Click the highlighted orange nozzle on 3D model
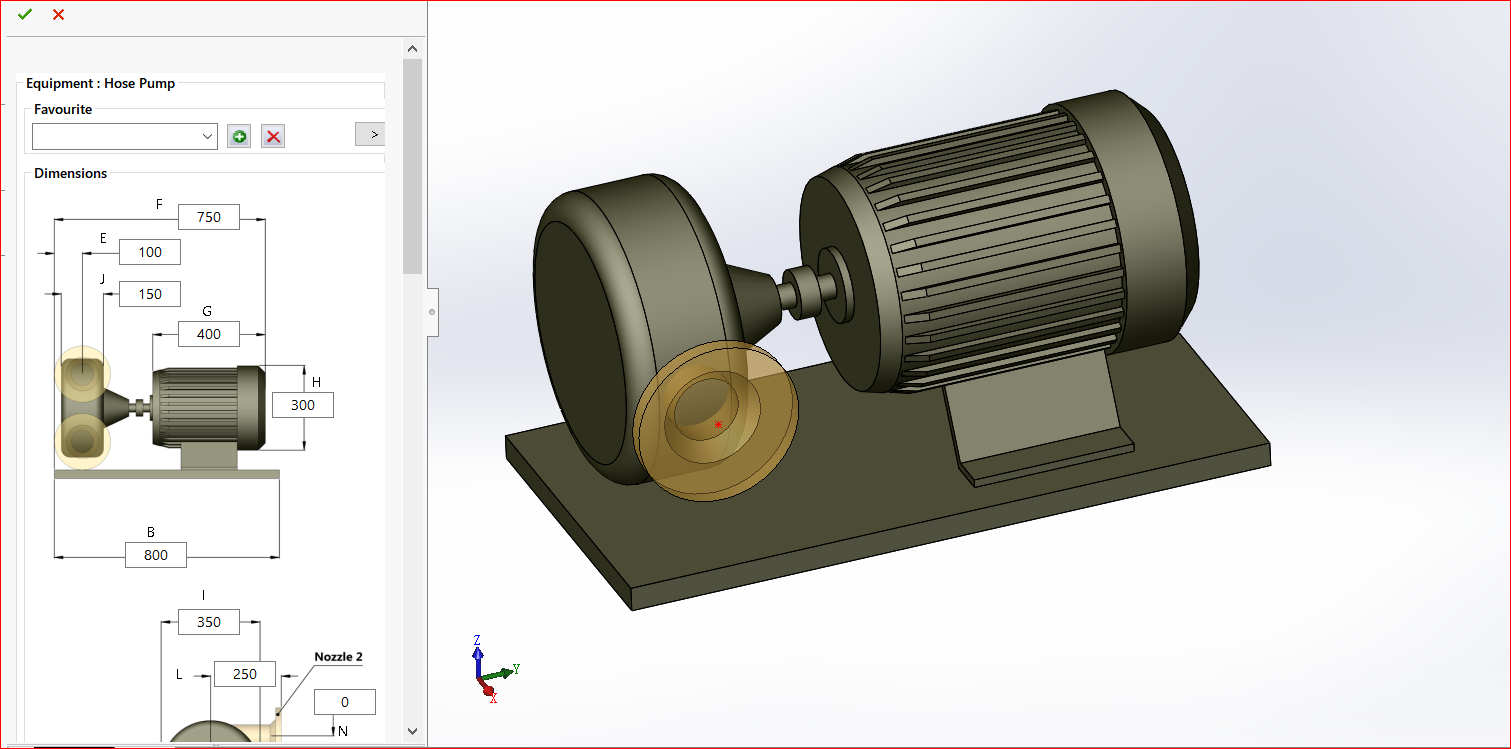 [x=716, y=419]
